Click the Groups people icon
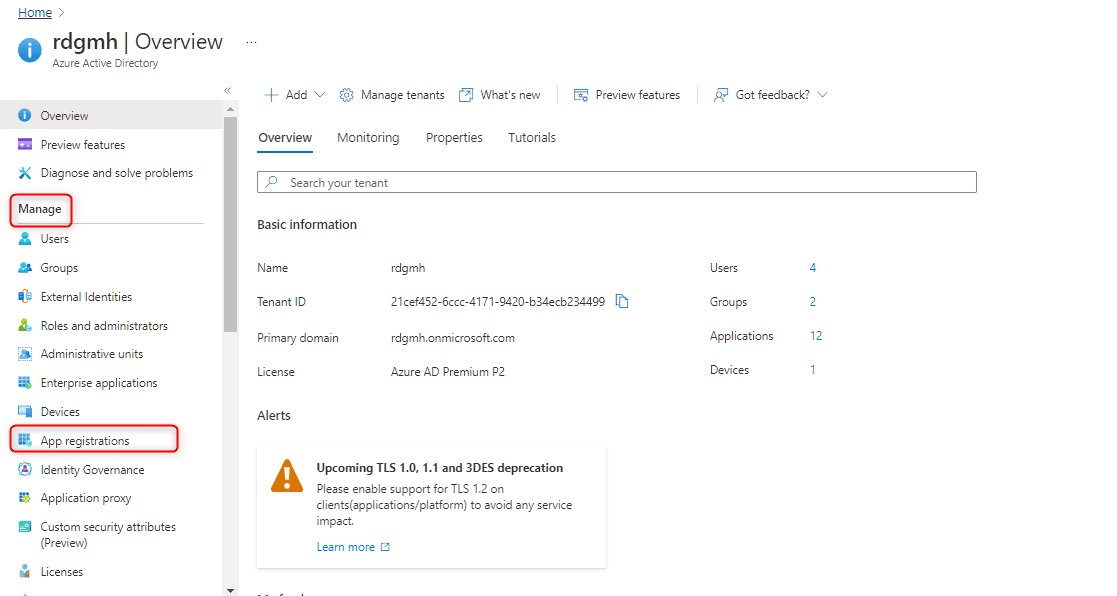 (x=25, y=268)
